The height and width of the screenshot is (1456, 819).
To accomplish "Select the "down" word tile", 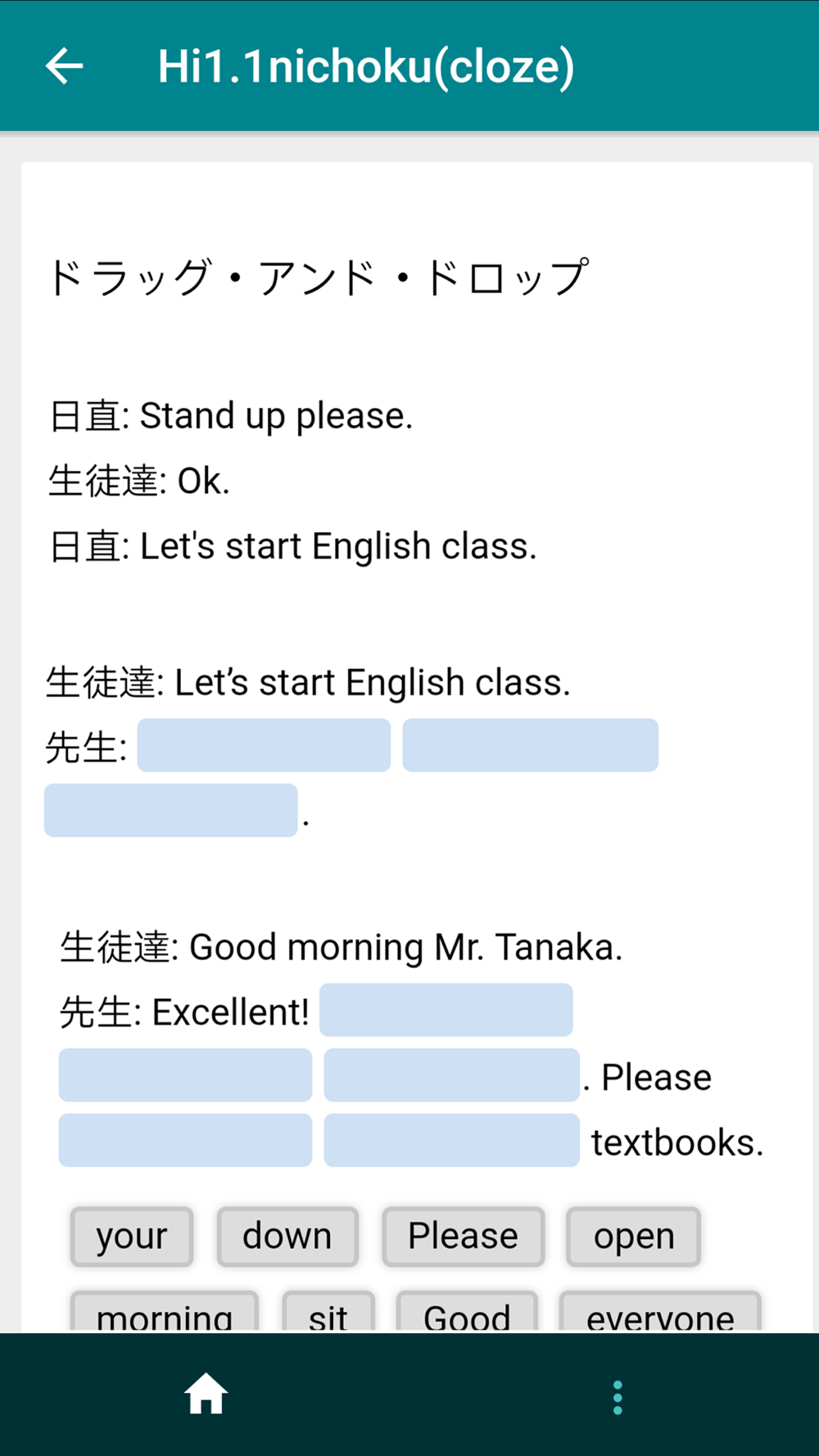I will 287,1236.
